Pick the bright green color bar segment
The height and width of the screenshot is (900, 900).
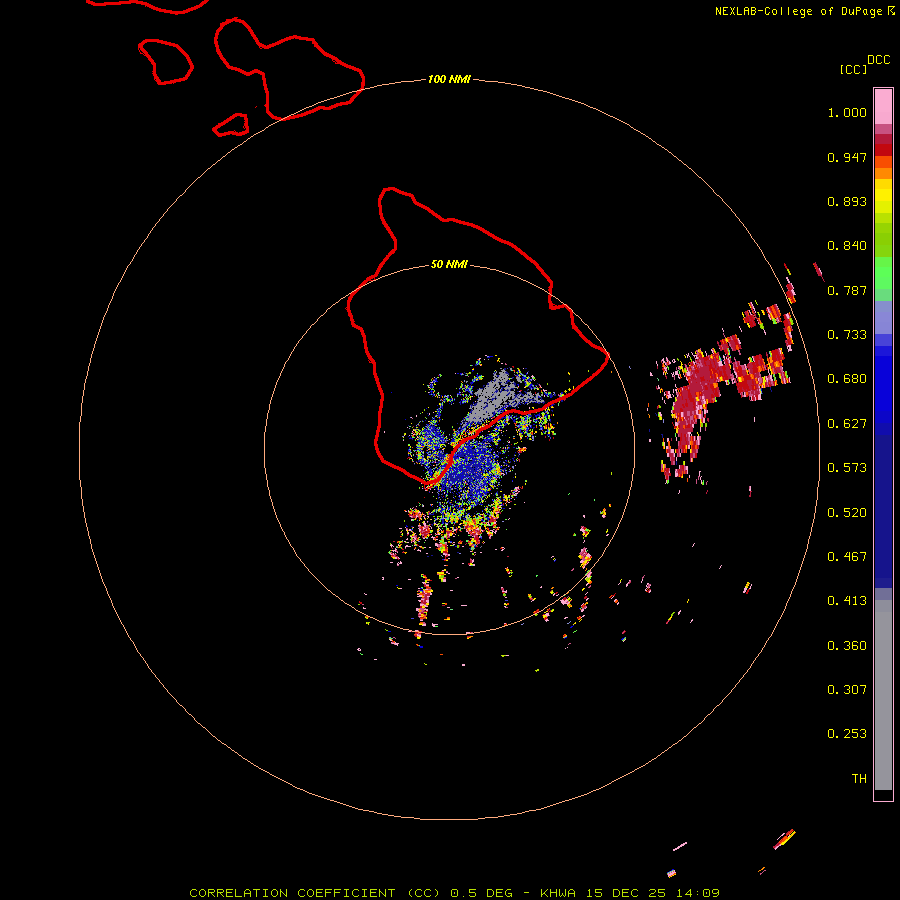point(883,273)
